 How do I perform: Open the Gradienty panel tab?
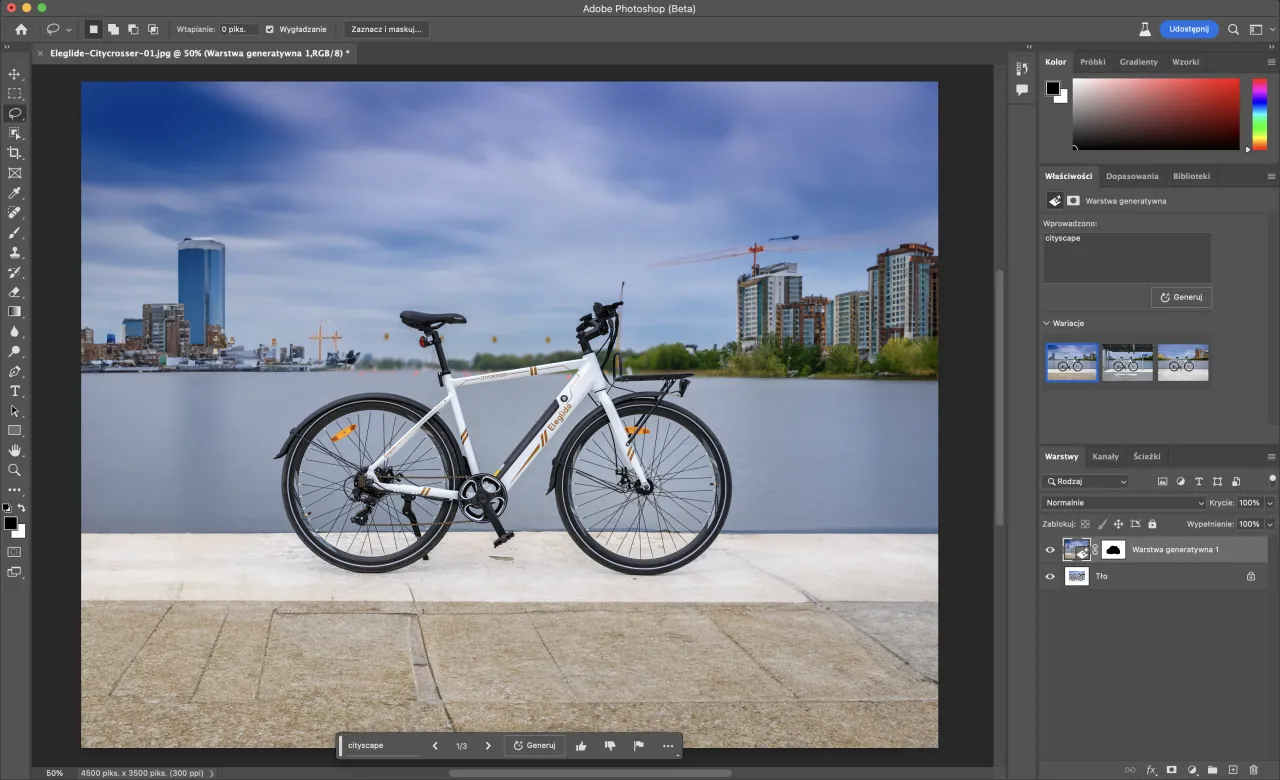click(1138, 61)
